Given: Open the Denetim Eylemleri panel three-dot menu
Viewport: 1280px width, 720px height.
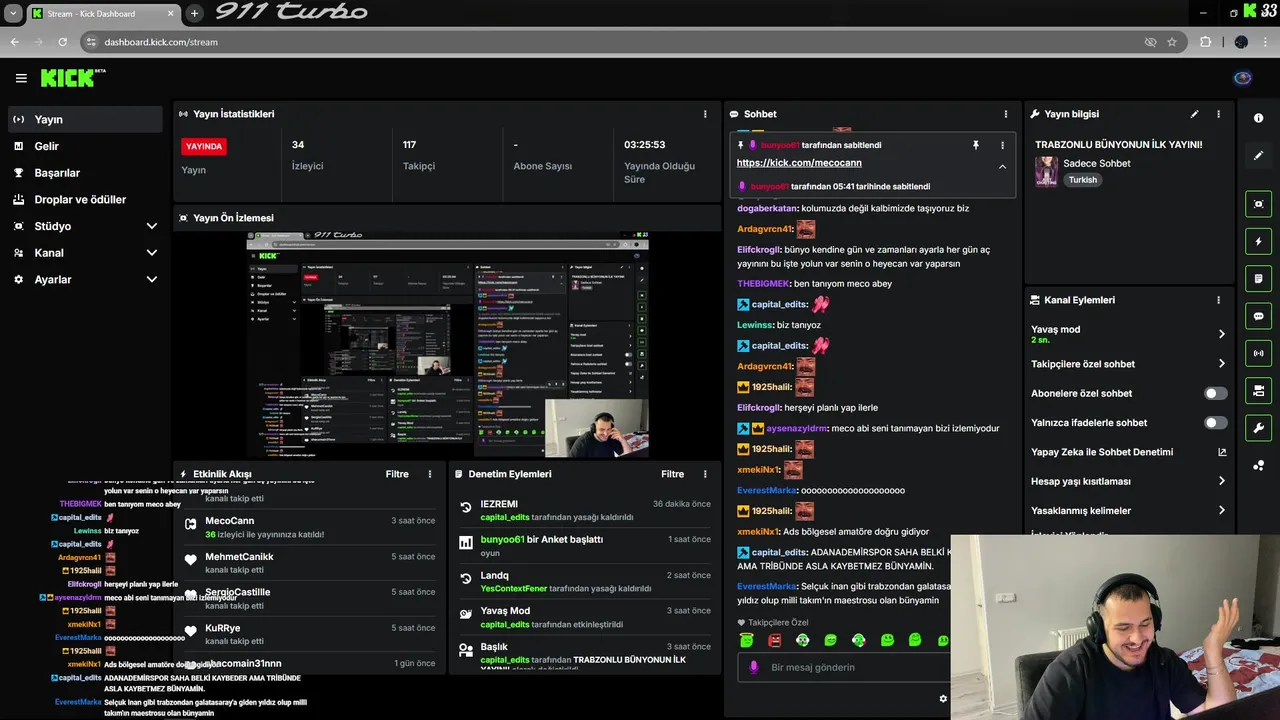Looking at the screenshot, I should pos(705,474).
